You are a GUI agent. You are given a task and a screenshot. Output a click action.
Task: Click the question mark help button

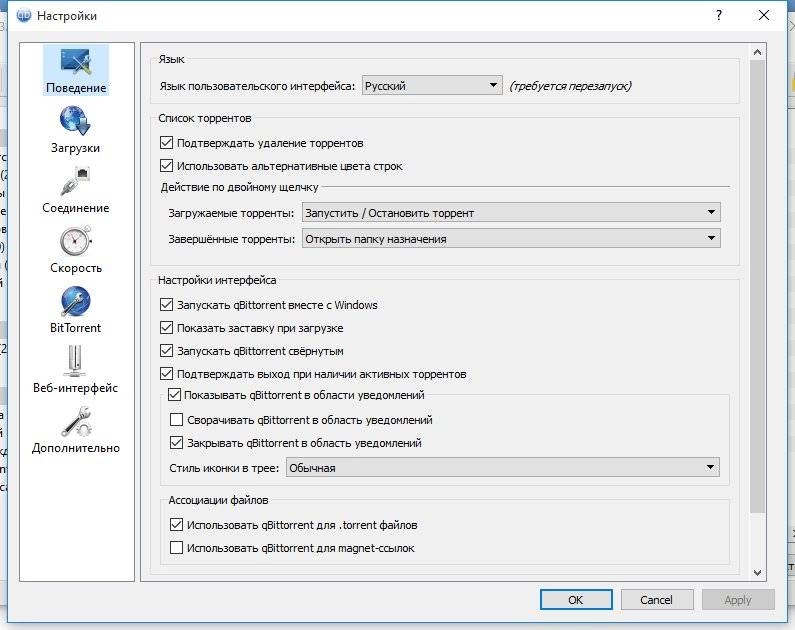point(719,15)
